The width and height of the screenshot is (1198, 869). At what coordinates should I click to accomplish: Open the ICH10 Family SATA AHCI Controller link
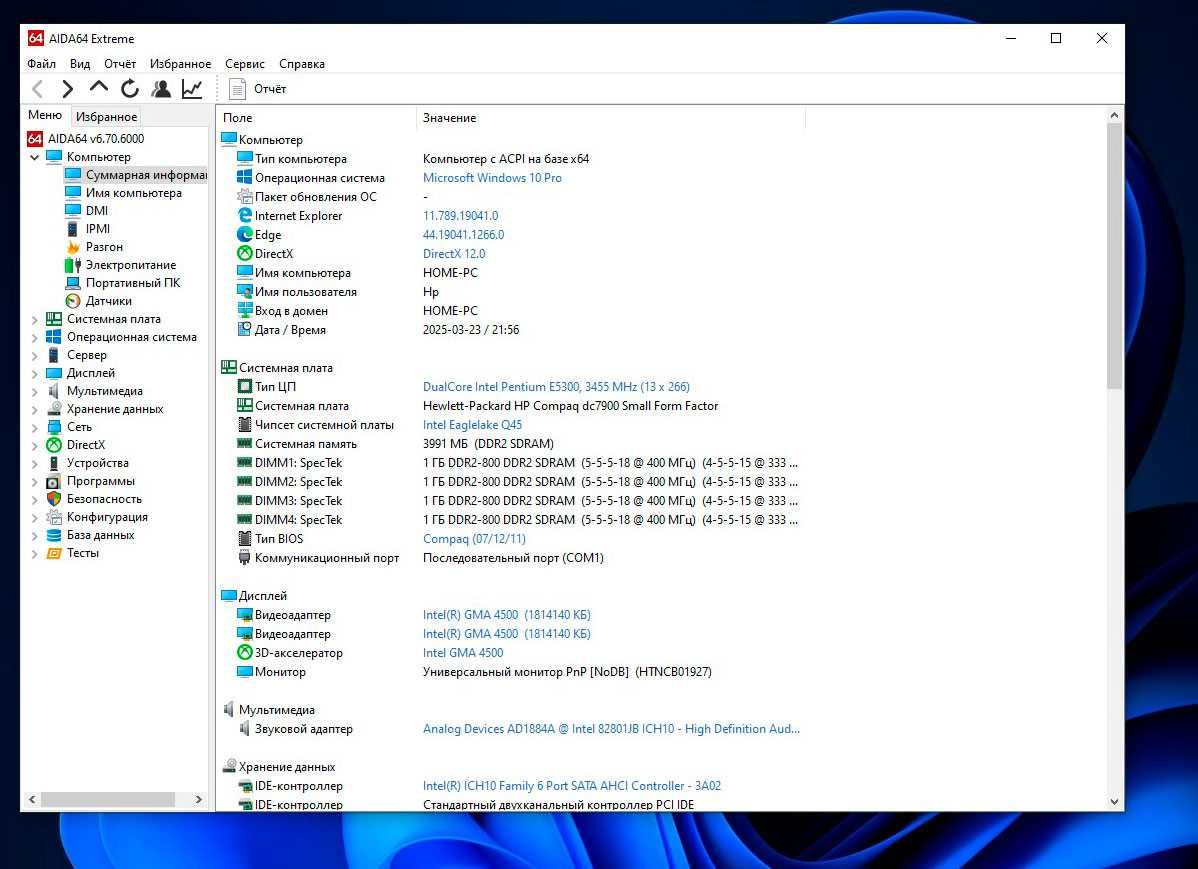point(571,786)
